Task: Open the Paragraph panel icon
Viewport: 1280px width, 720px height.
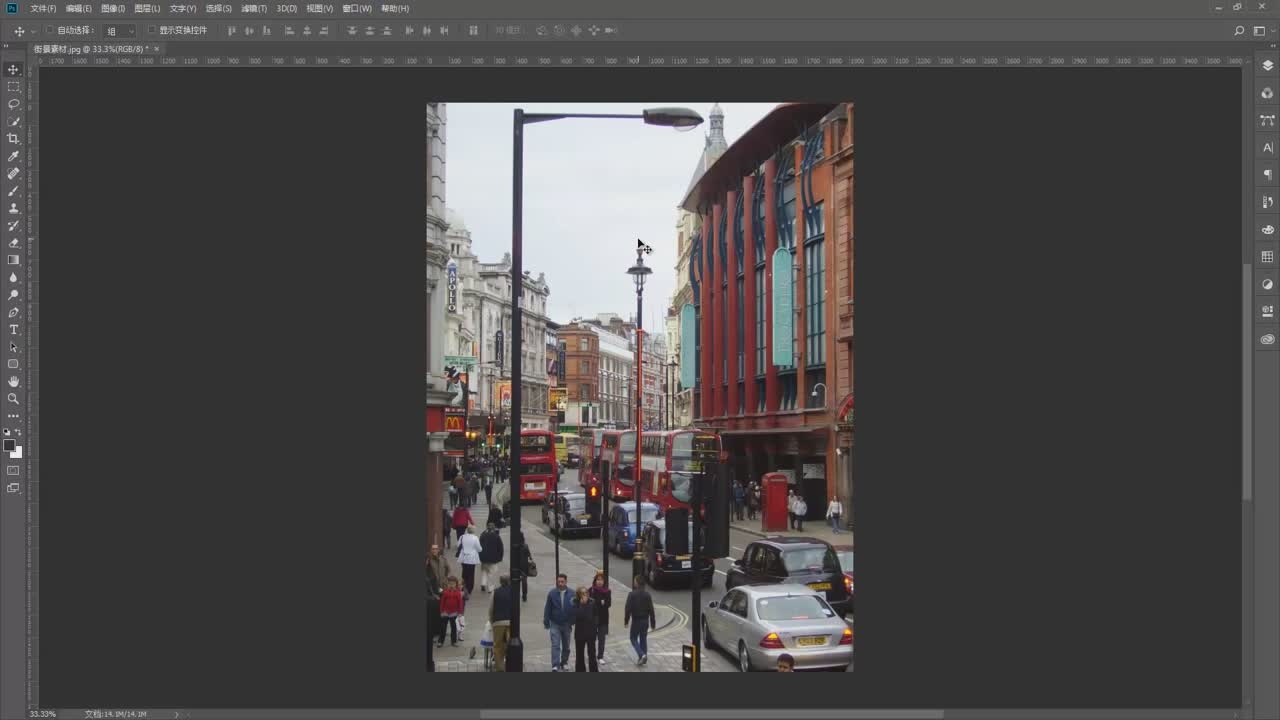Action: (1267, 174)
